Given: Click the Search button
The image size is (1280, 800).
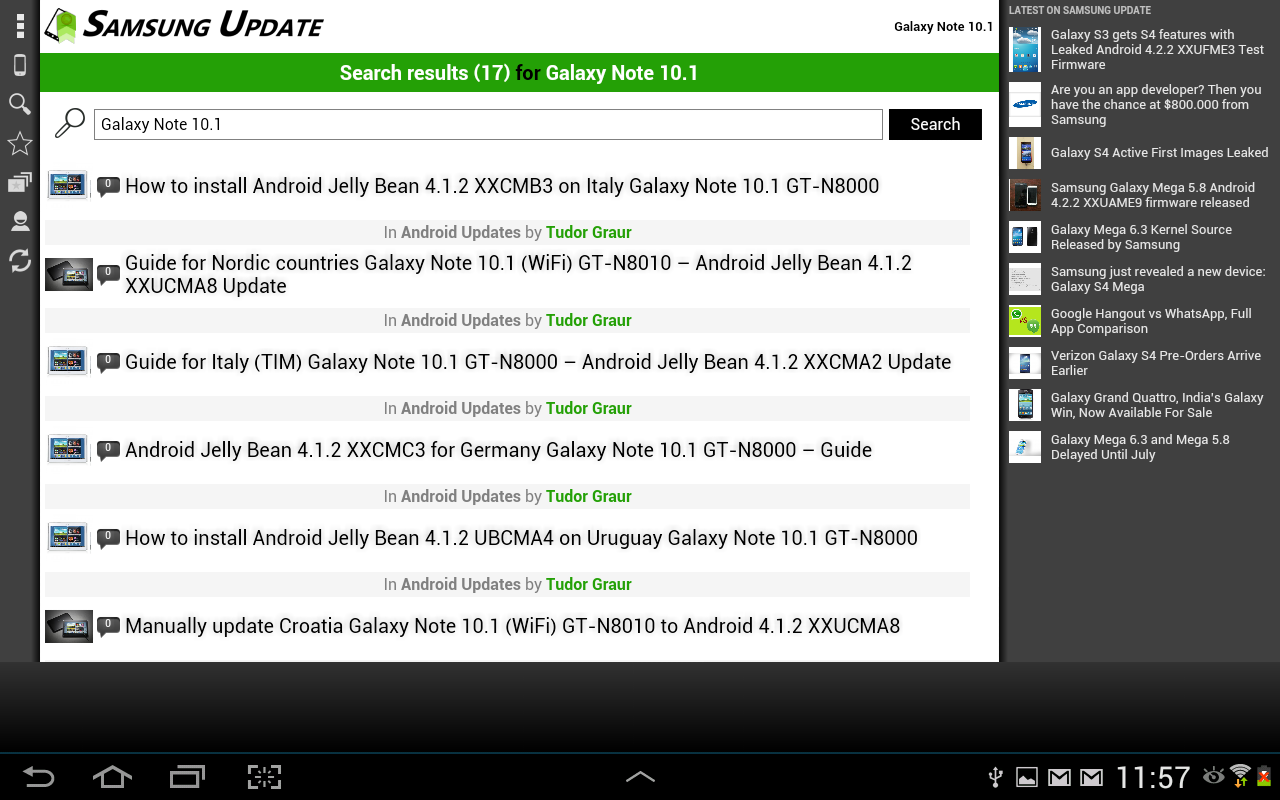Looking at the screenshot, I should [935, 124].
